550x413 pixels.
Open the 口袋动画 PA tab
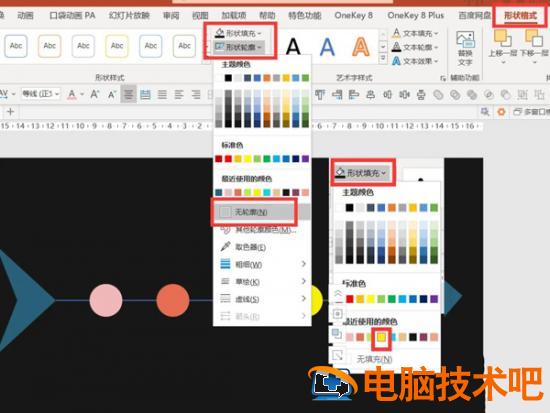point(72,15)
